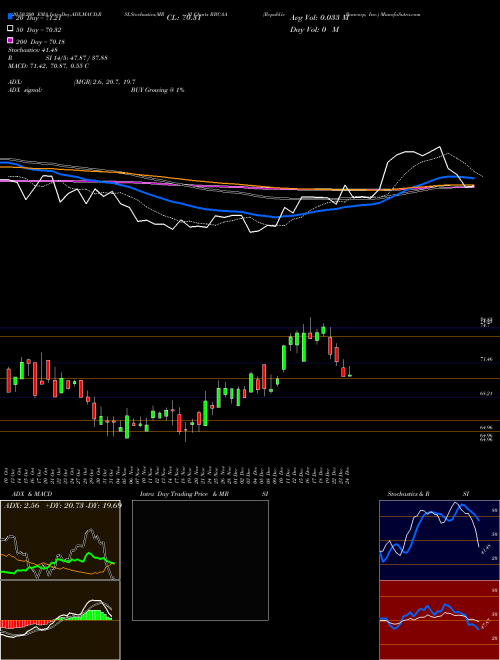Click the 'Stochastics & R' panel title
Screen dimensions: 500x660
(408, 494)
